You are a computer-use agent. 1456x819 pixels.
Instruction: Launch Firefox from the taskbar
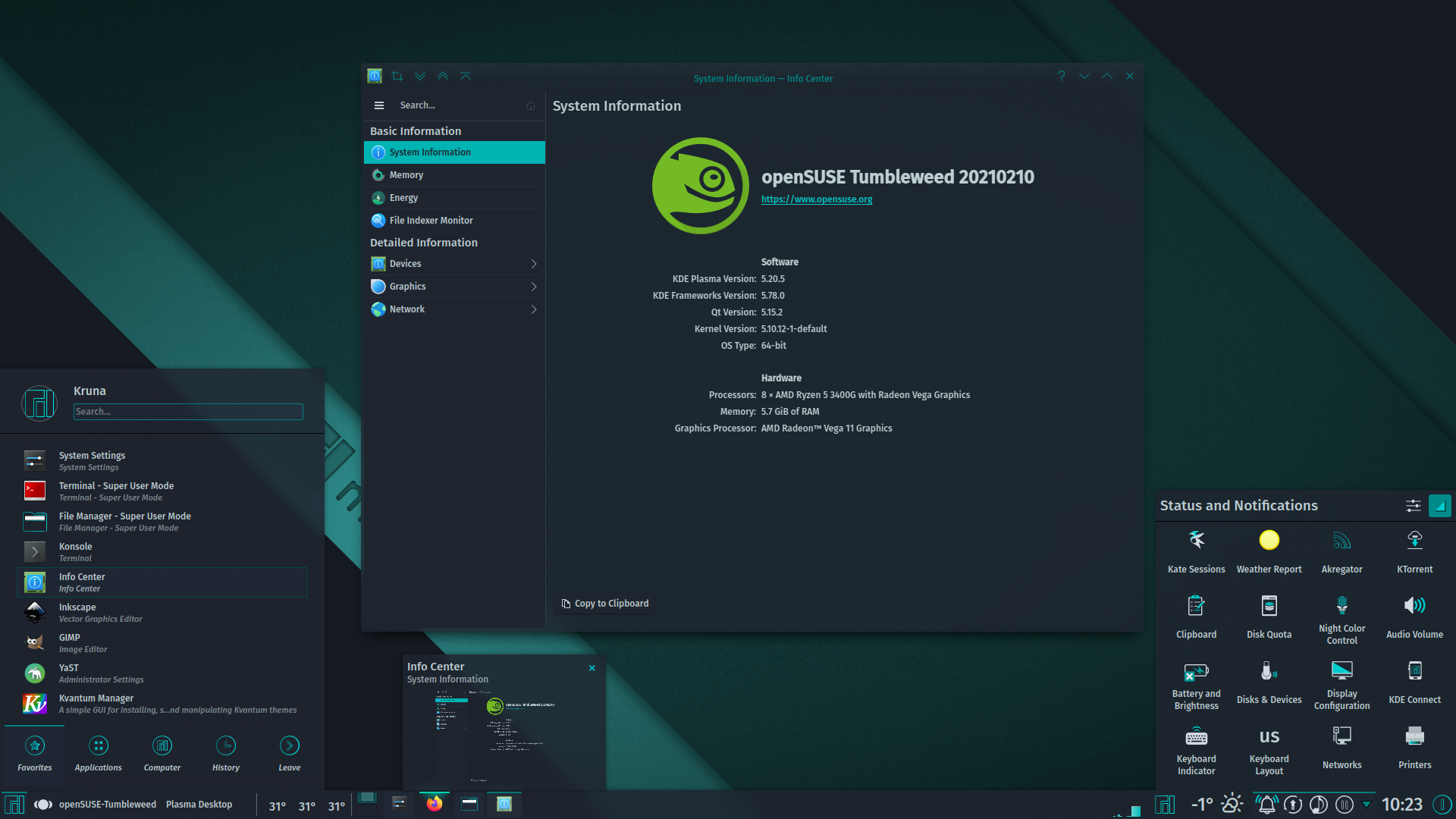435,804
